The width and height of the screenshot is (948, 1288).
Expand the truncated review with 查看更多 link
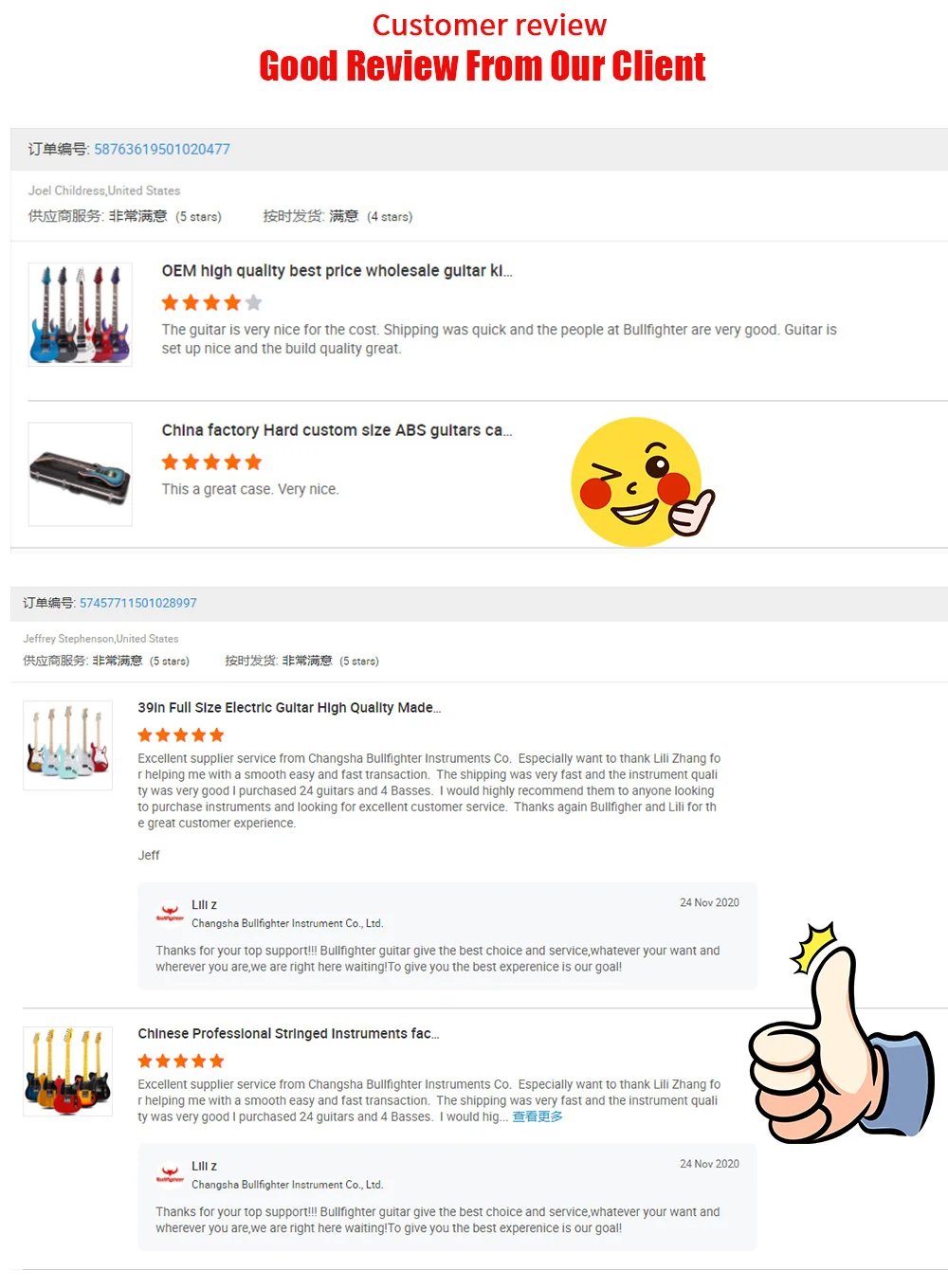(x=538, y=1116)
